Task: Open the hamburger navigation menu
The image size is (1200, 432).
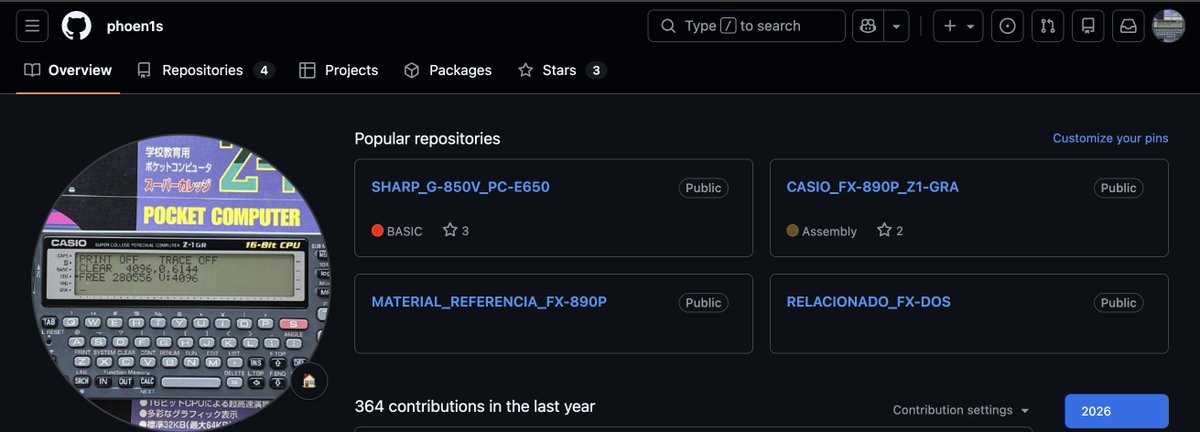Action: pos(32,26)
